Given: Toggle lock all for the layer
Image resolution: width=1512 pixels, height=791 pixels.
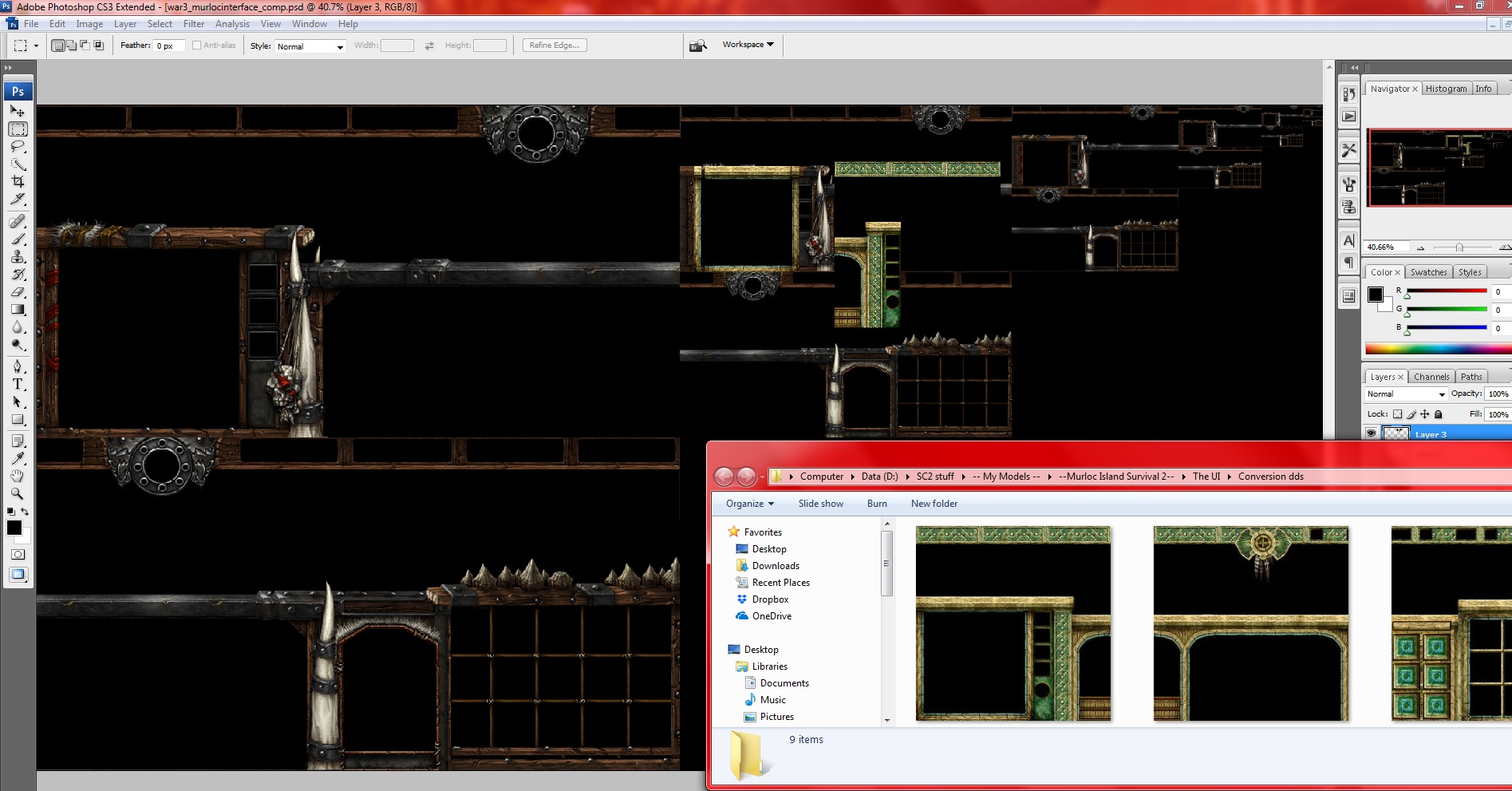Looking at the screenshot, I should coord(1439,414).
